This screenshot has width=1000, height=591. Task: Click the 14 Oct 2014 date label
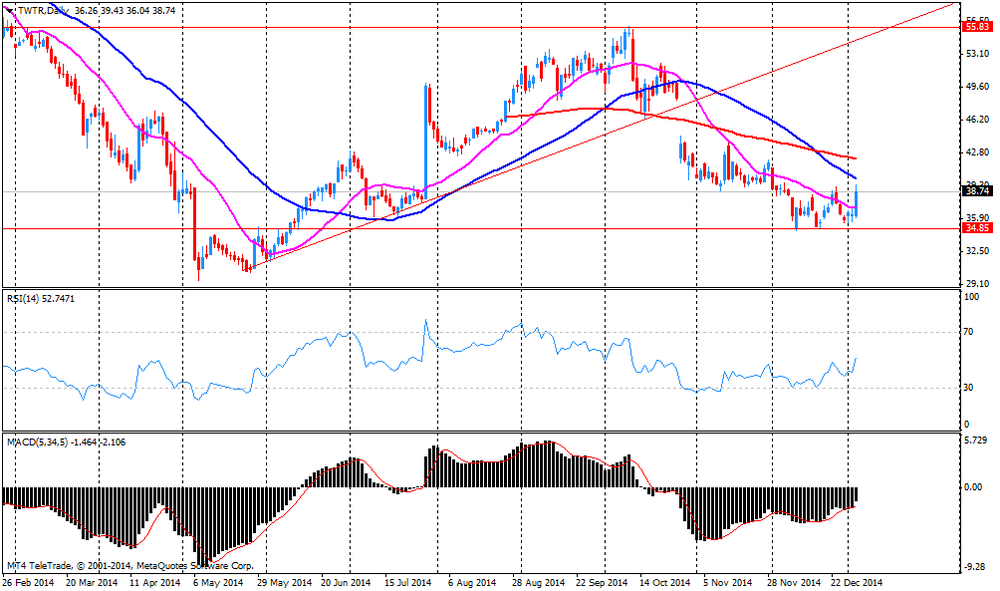pyautogui.click(x=665, y=582)
